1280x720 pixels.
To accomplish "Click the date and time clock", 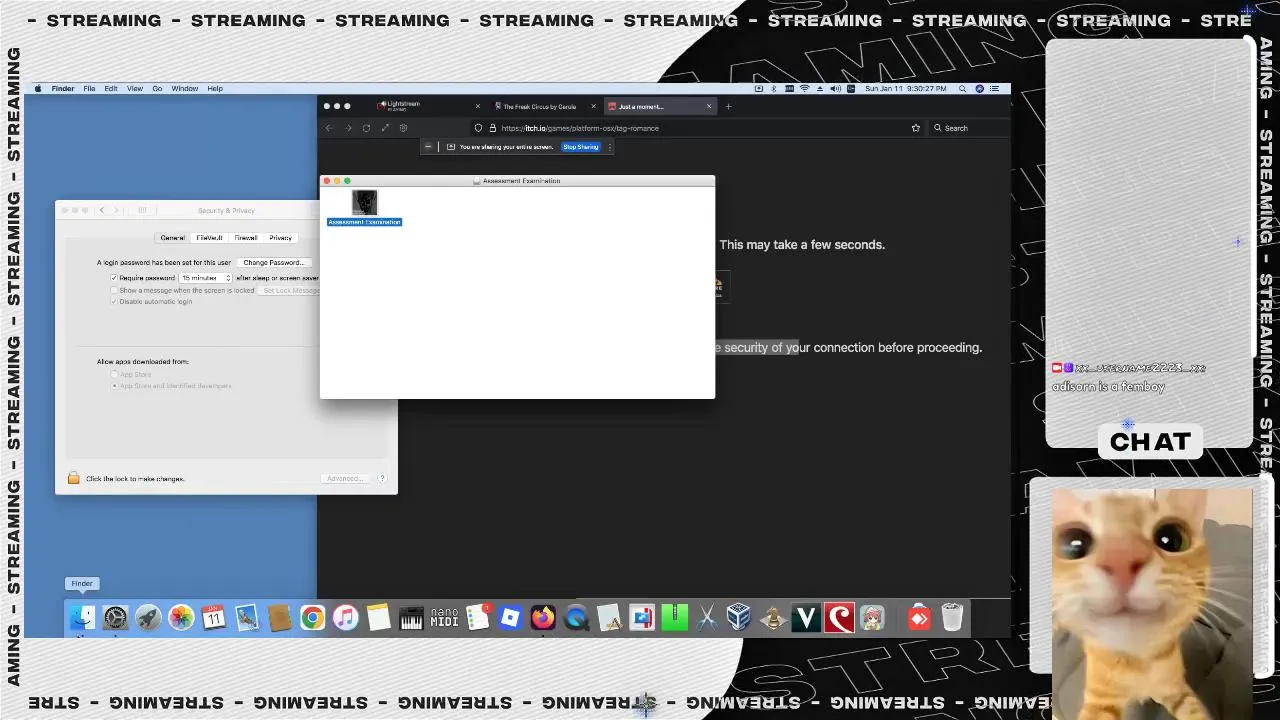I will [905, 88].
